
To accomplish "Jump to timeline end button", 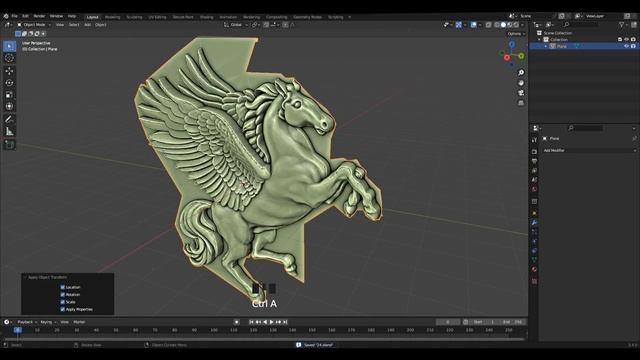I will [285, 322].
